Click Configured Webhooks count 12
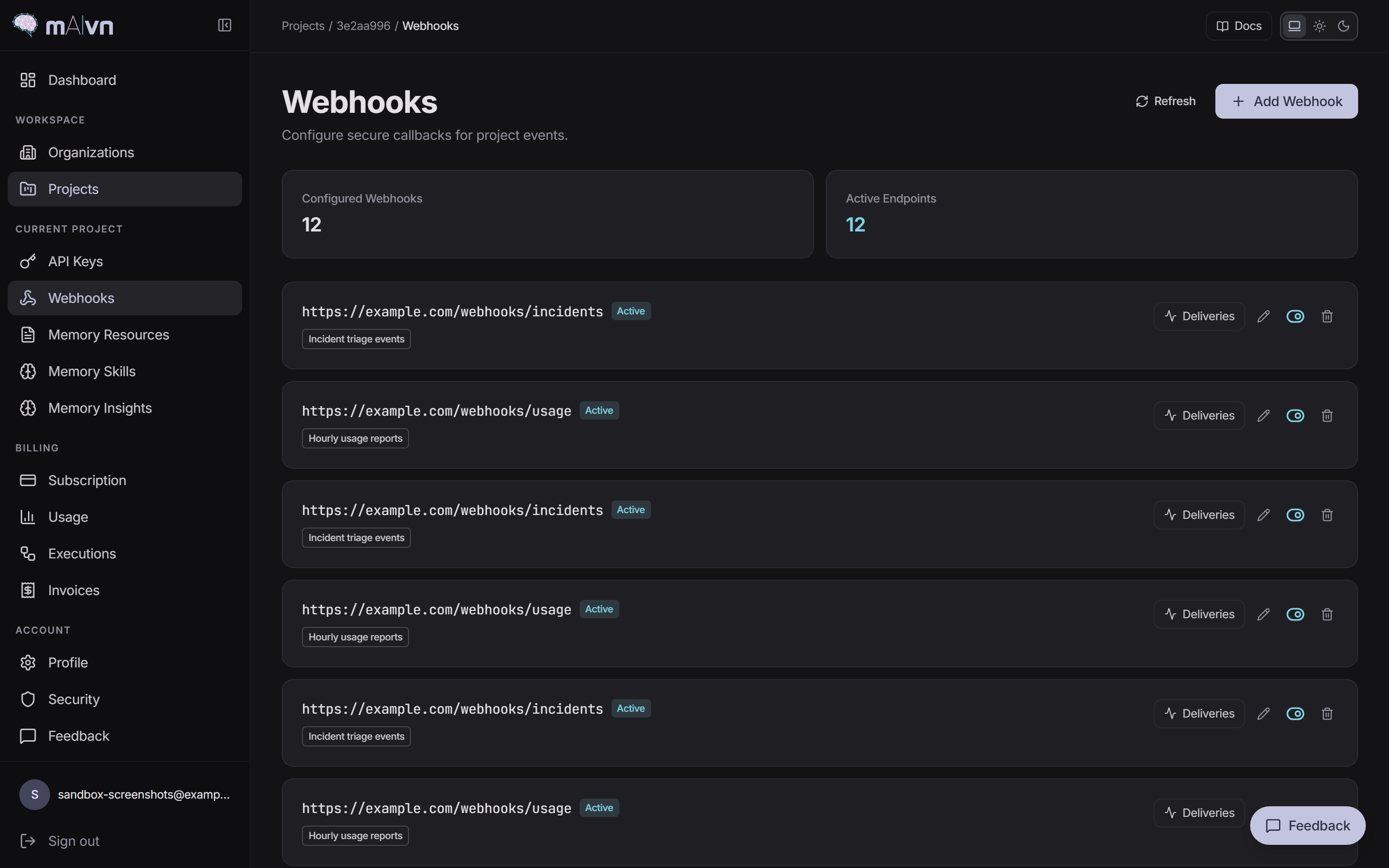Screen dimensions: 1389x868 [x=312, y=224]
